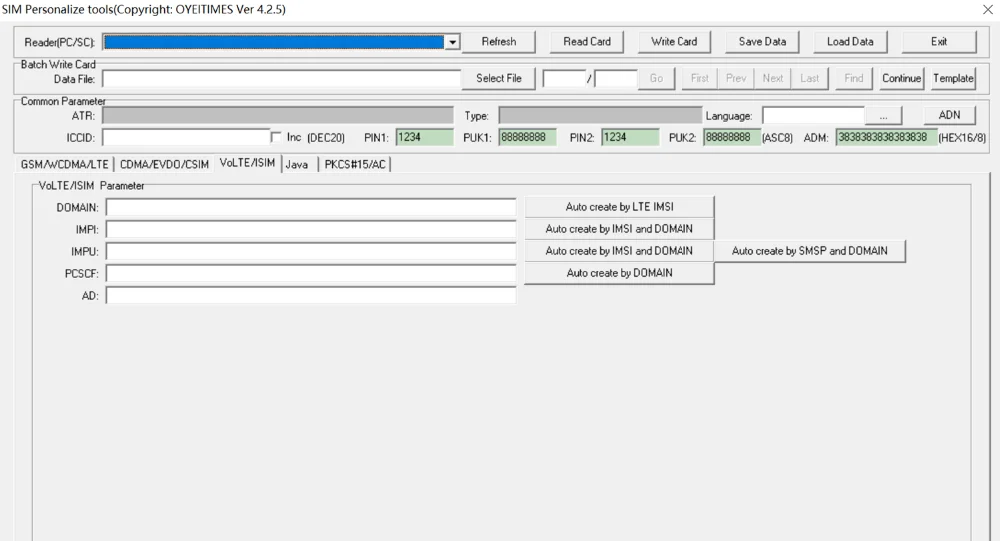The width and height of the screenshot is (1000, 541).
Task: Click the PUK2 field showing 88888888
Action: pos(732,137)
